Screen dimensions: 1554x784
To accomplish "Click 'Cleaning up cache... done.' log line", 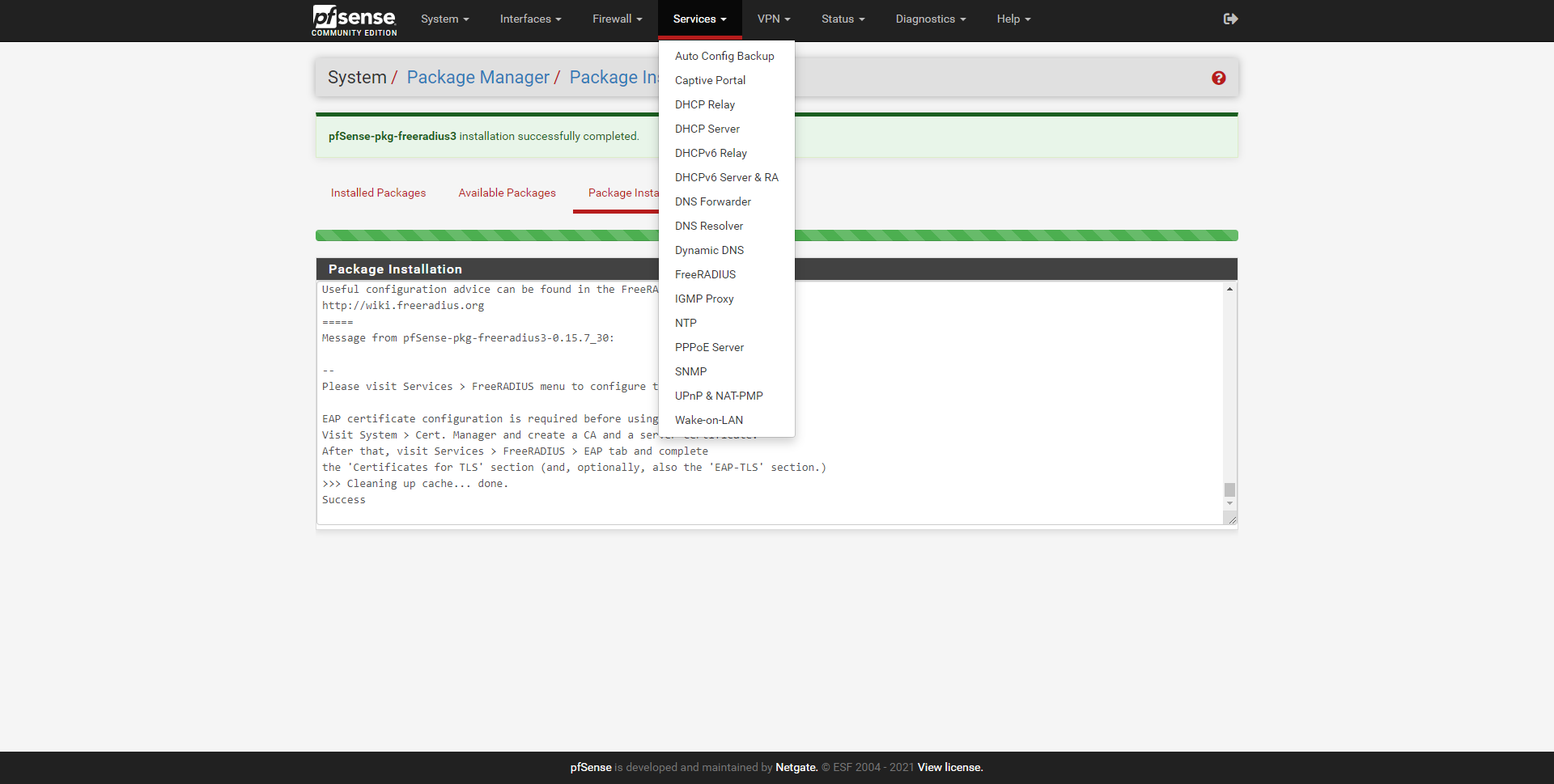I will (415, 484).
